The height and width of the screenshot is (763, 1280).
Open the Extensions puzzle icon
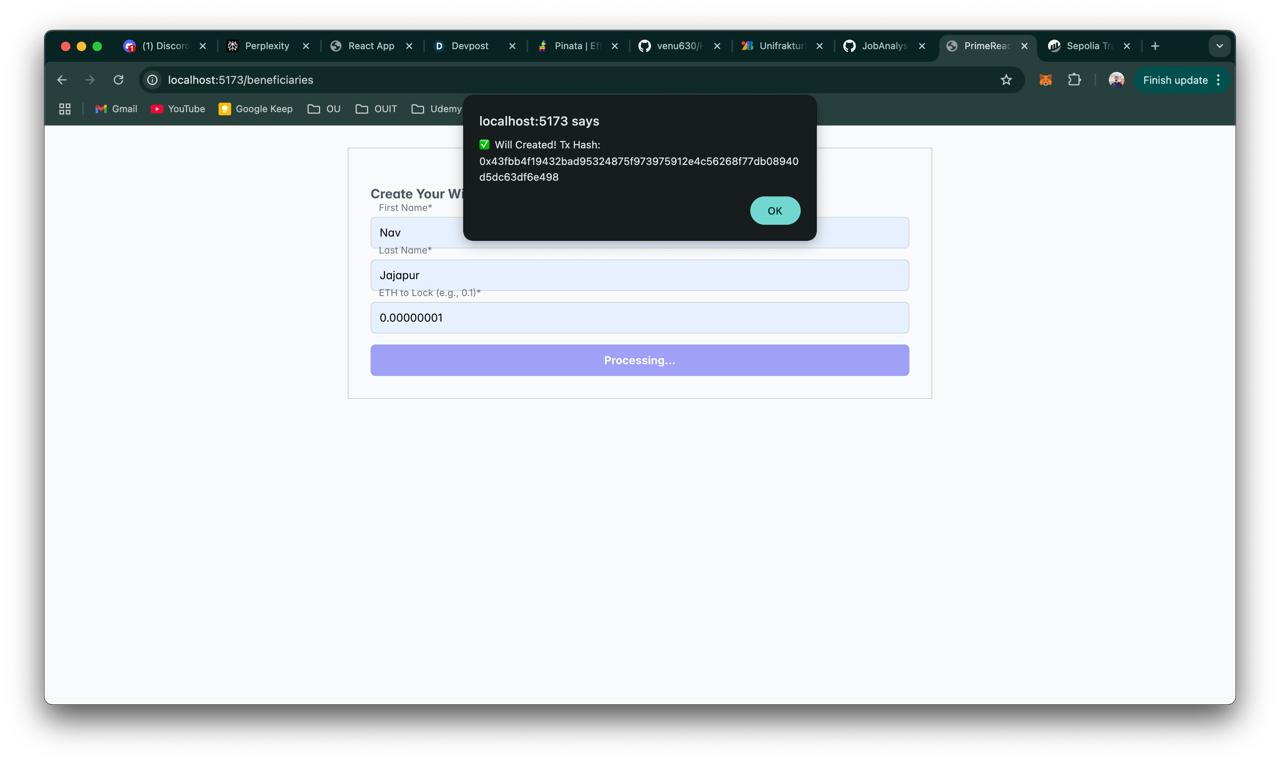(x=1074, y=80)
